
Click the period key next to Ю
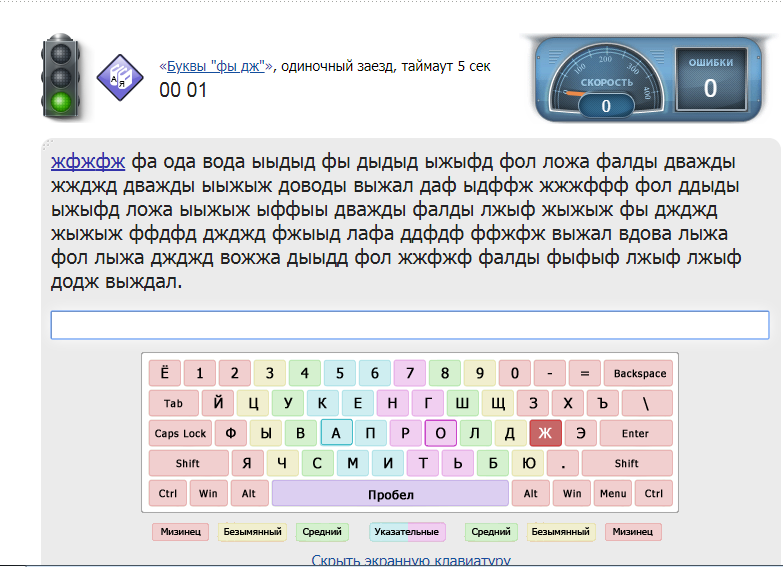pyautogui.click(x=563, y=463)
